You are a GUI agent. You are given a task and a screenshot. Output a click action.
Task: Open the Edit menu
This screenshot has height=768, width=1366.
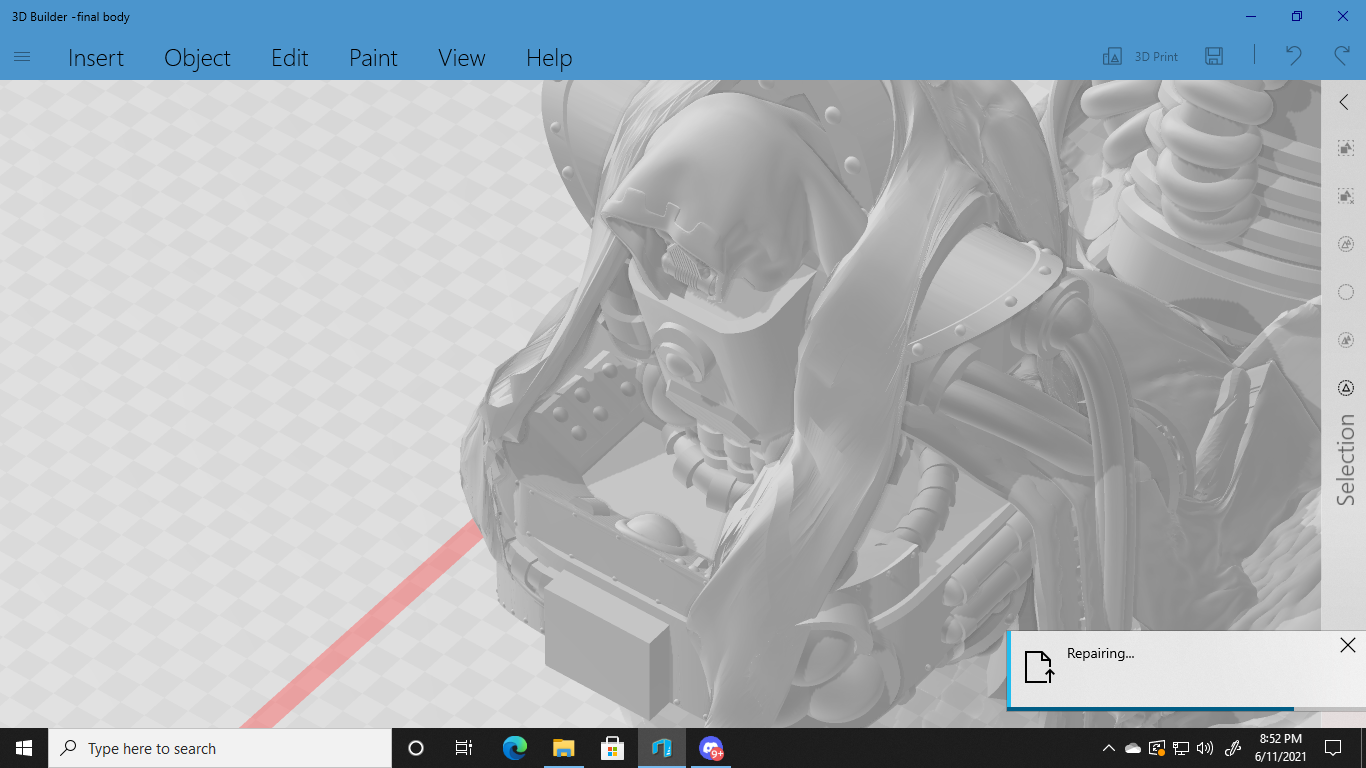[x=289, y=58]
